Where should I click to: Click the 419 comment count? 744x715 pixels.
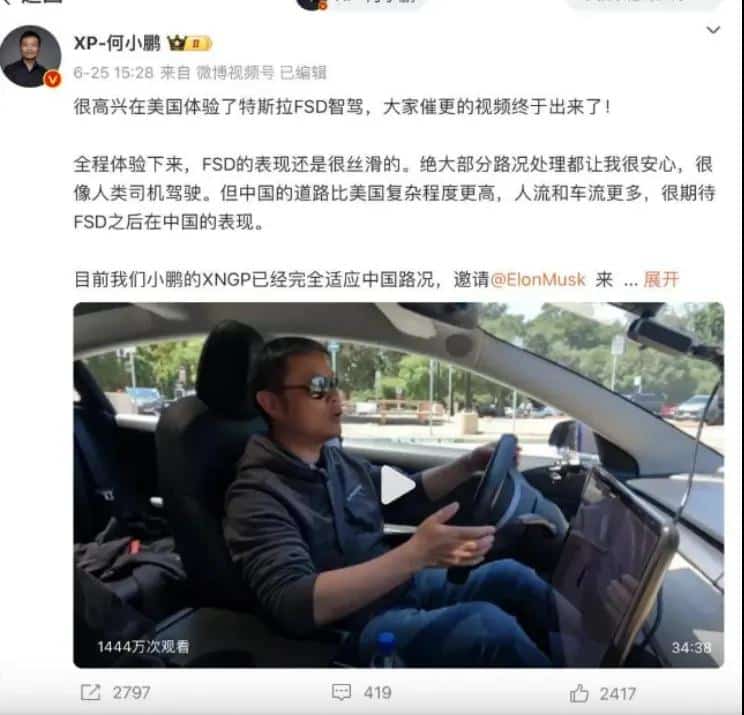pos(377,693)
